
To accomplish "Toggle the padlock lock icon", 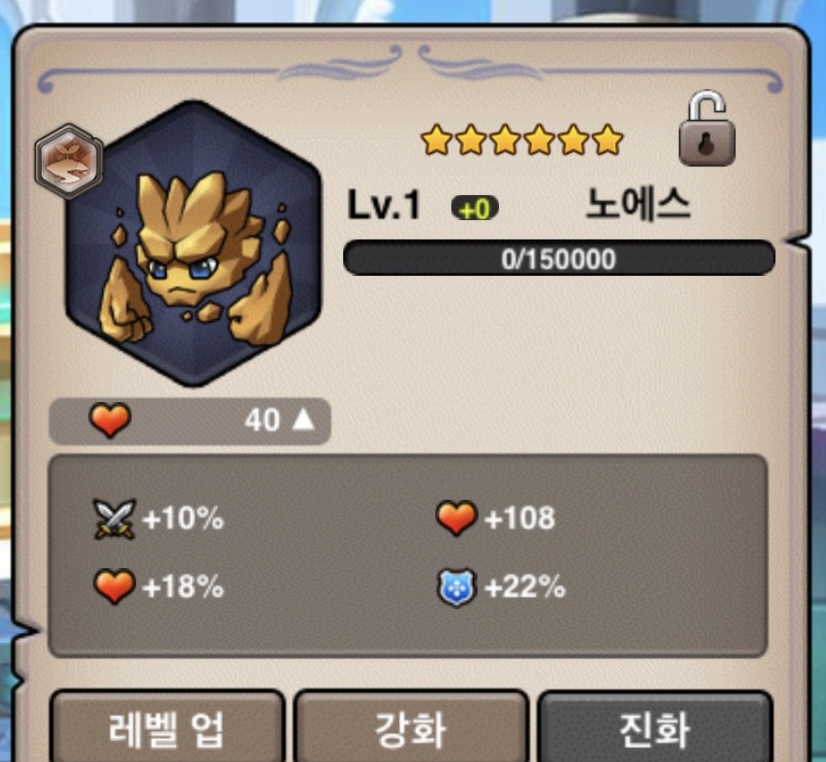I will click(706, 128).
